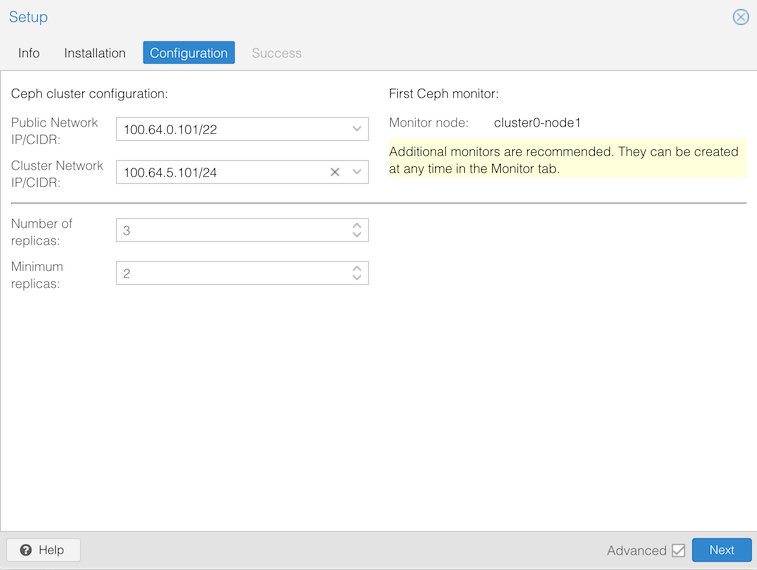Increase Minimum replicas with up arrow

pos(357,268)
